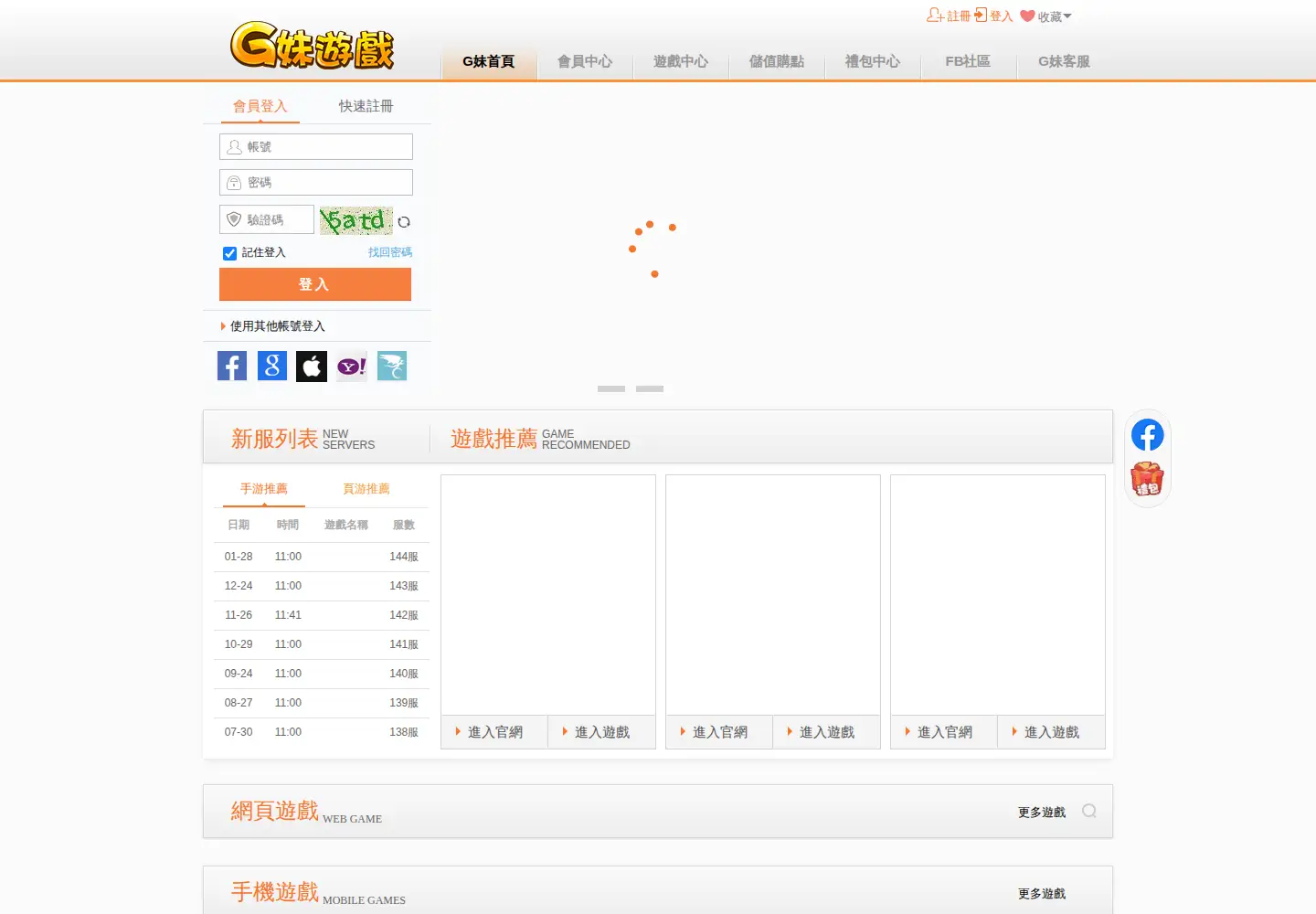Sign in with Google icon
The image size is (1316, 914).
(272, 366)
